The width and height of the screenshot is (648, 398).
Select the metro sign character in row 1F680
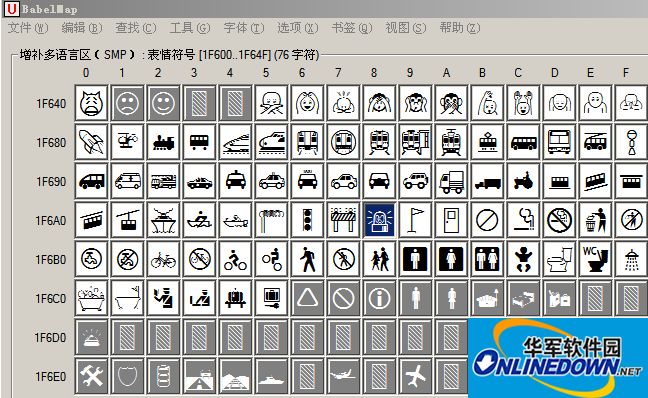tap(343, 142)
